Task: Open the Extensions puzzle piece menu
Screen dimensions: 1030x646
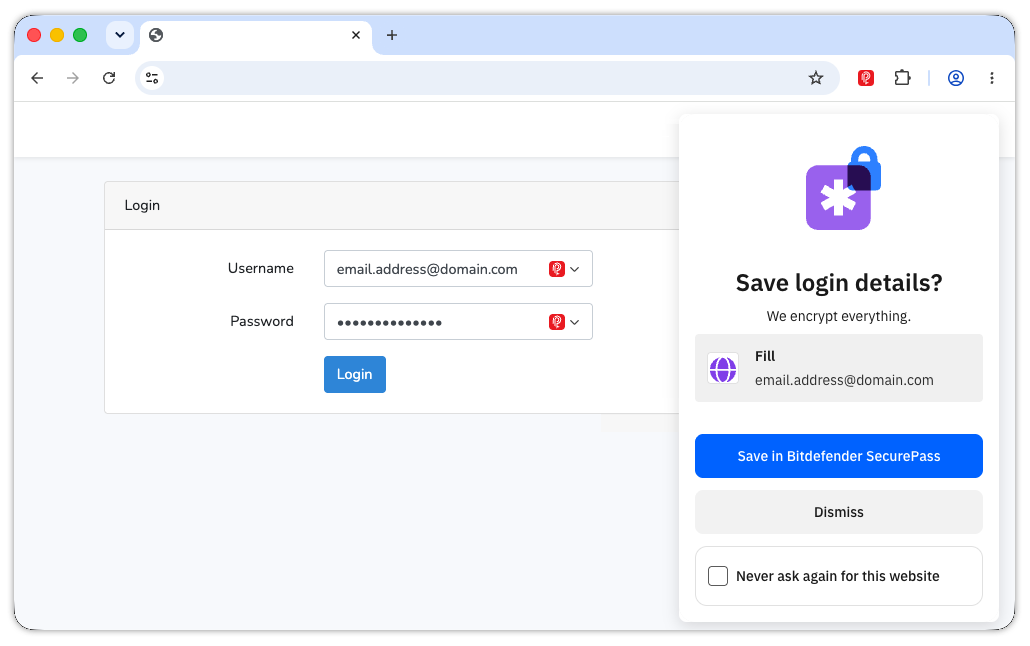Action: click(x=903, y=78)
